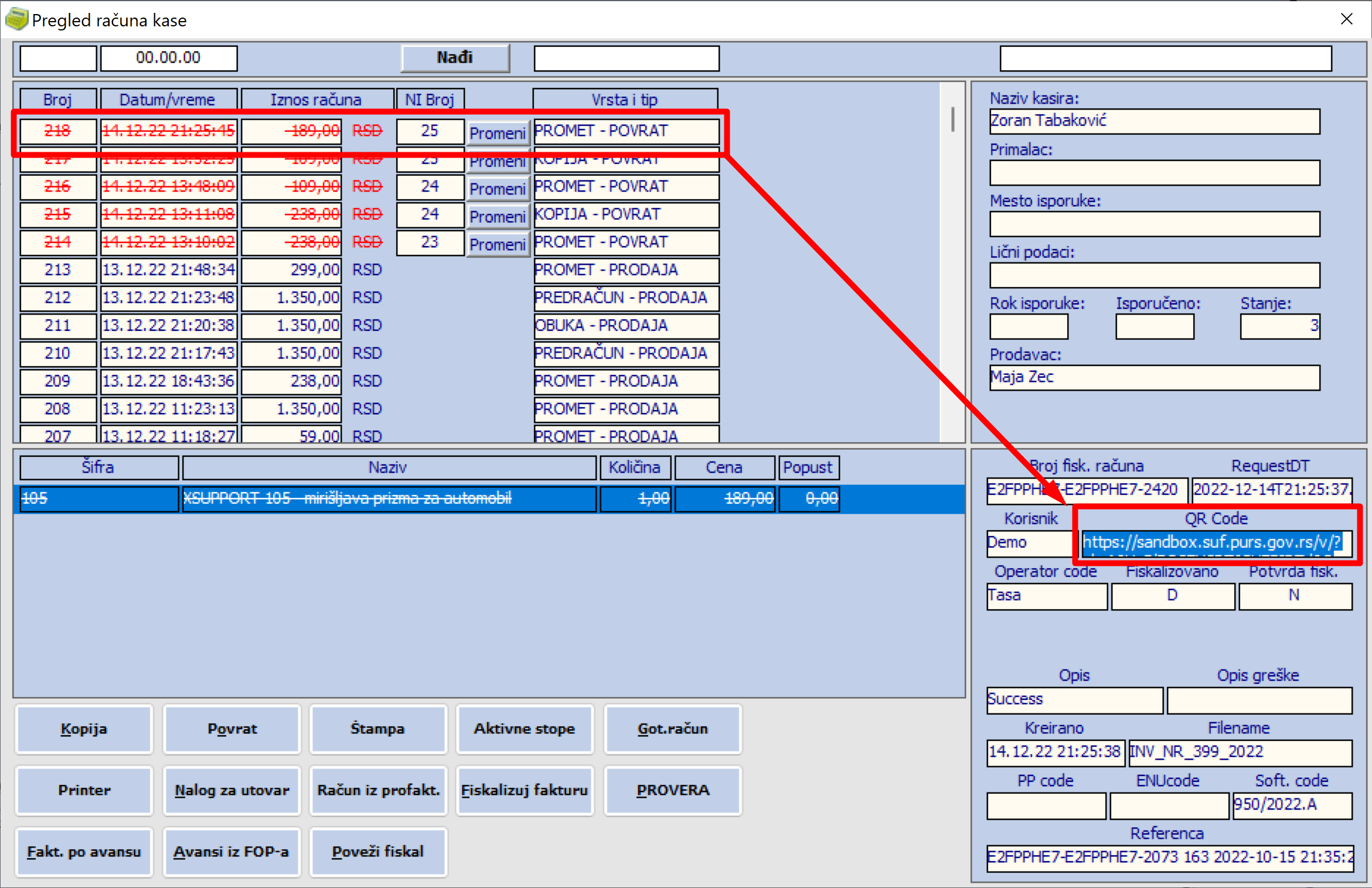
Task: Click the cash register window icon
Action: [x=16, y=19]
